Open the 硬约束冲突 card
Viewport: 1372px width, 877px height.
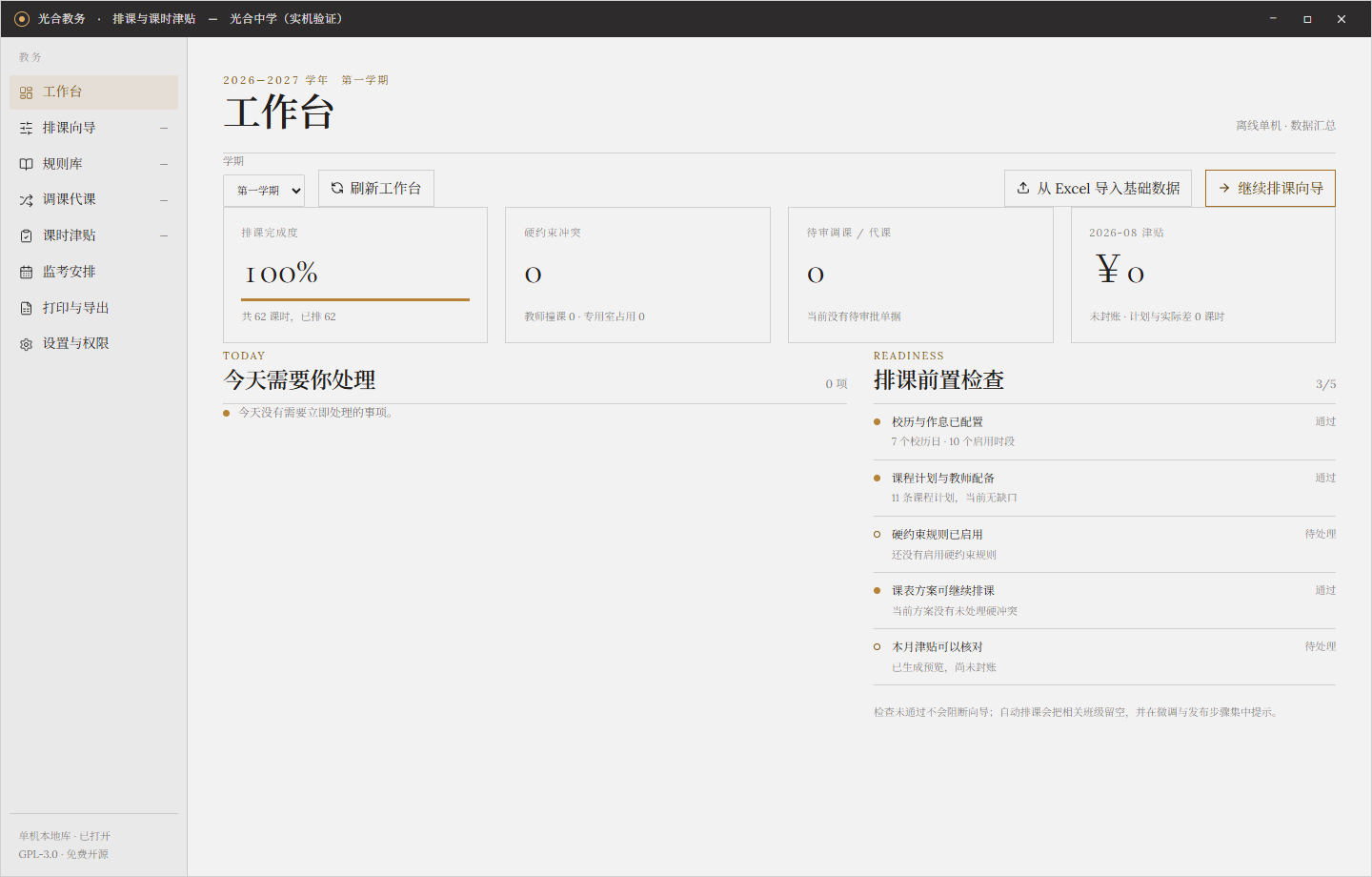point(637,275)
